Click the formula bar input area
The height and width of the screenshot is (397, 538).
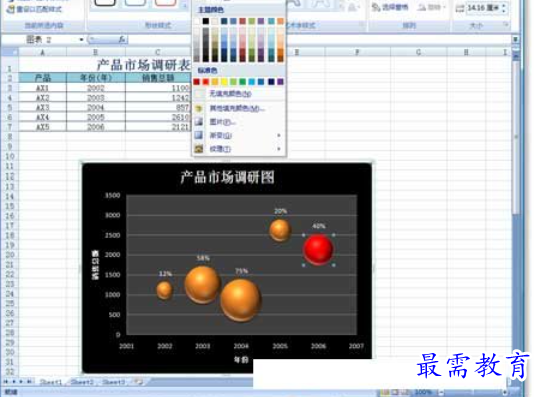(319, 39)
